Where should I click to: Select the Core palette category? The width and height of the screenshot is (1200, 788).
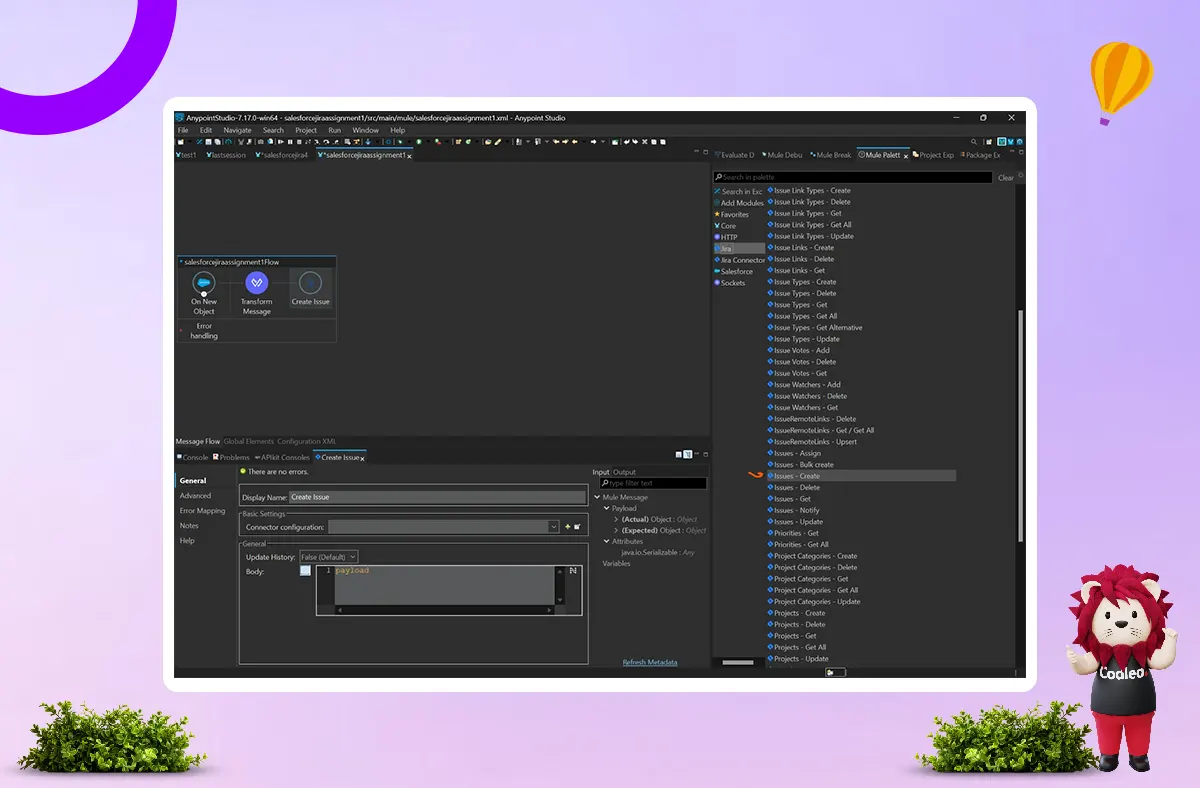tap(725, 226)
